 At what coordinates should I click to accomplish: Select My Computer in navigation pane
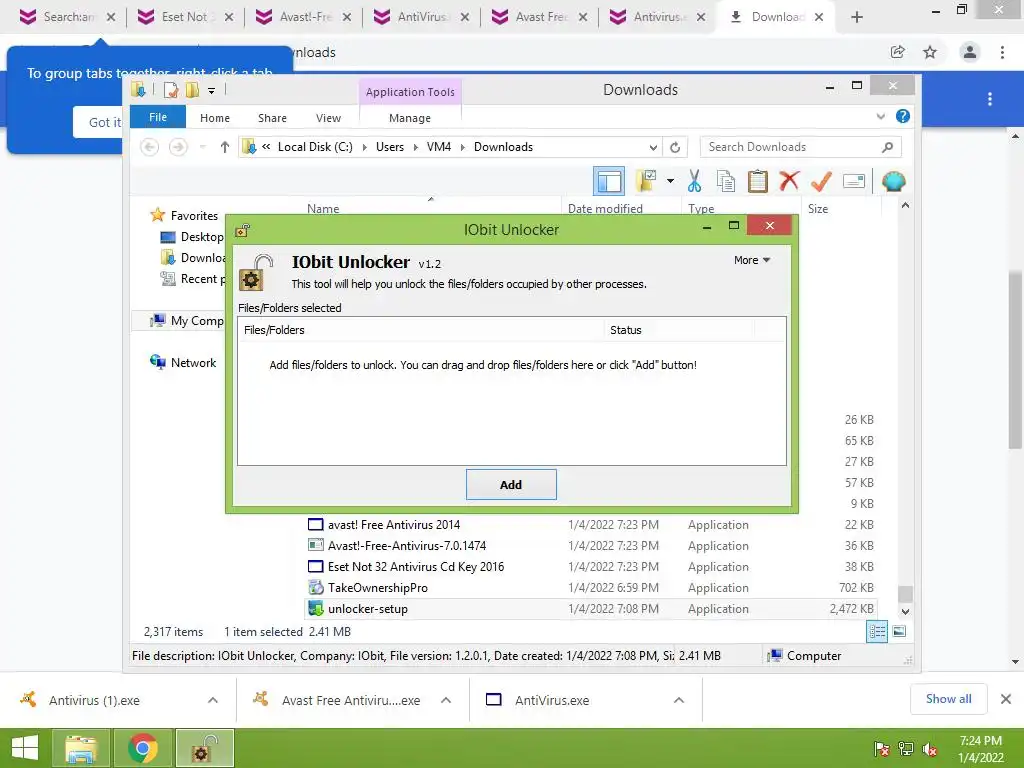[187, 321]
